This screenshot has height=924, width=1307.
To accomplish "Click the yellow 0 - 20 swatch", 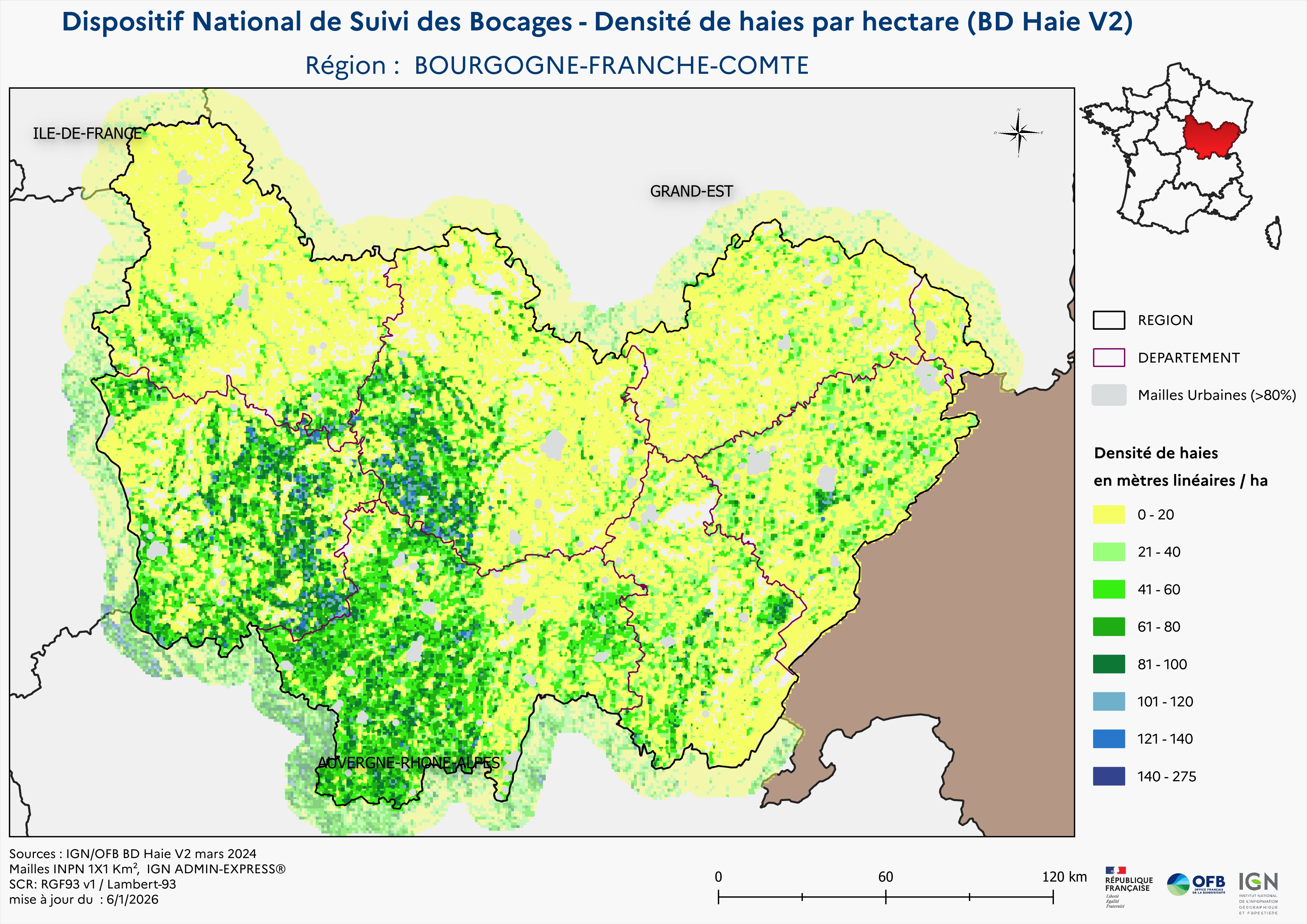I will click(x=1108, y=514).
